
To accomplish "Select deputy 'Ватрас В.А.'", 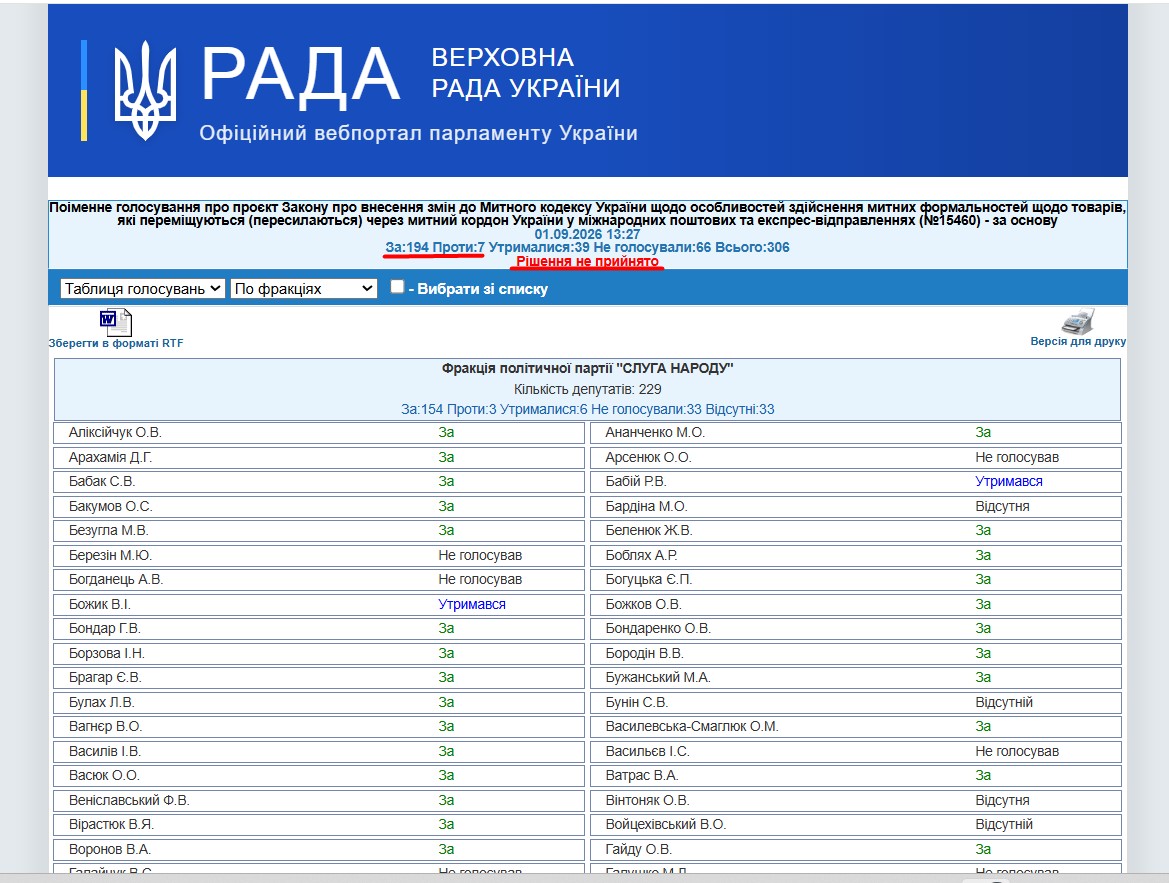I will pos(642,775).
